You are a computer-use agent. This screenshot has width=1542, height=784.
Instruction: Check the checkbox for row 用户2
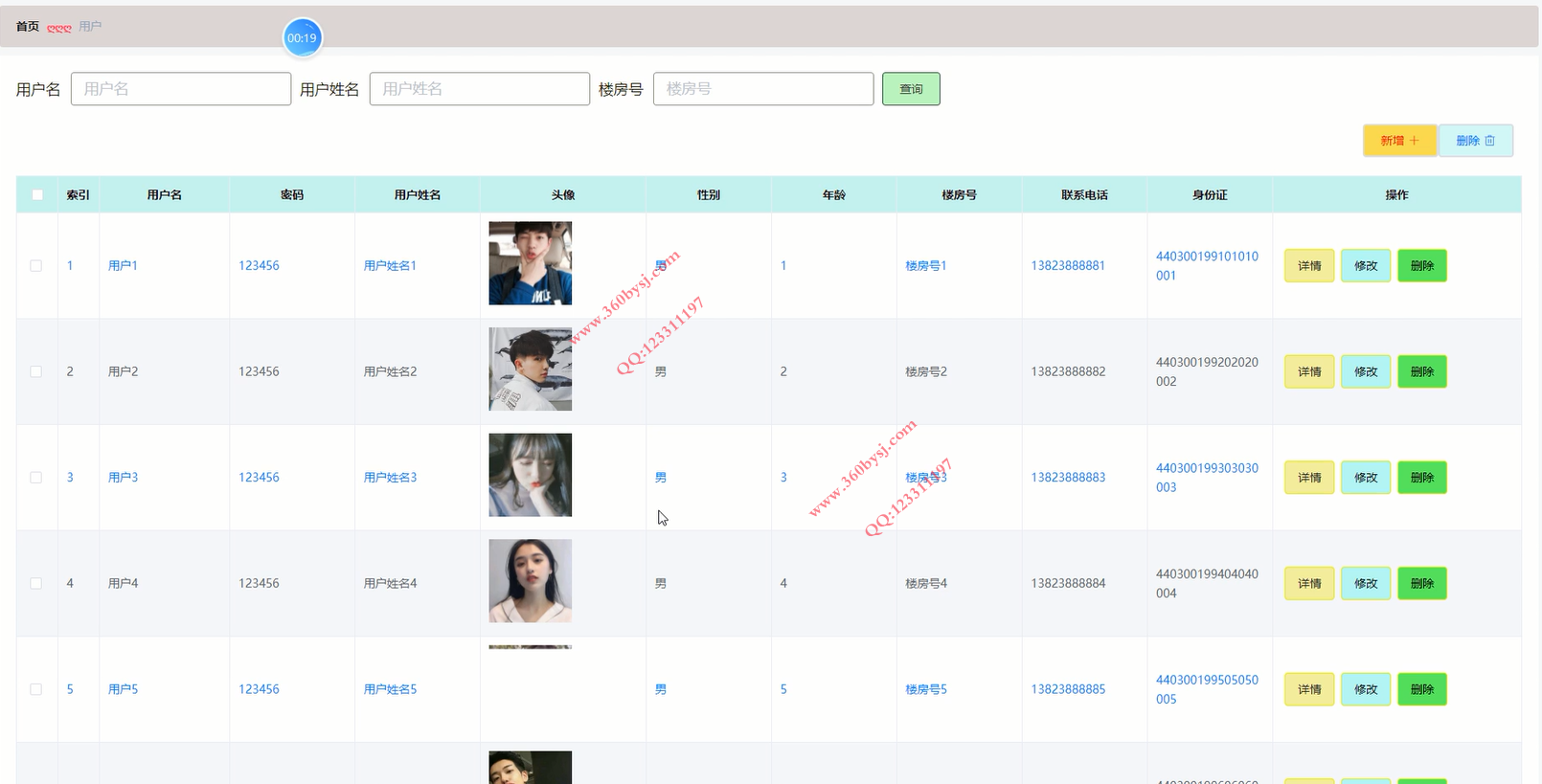point(36,371)
